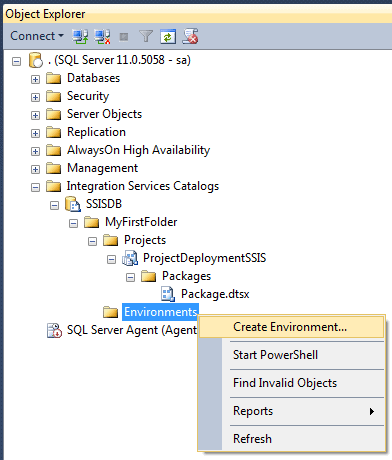The image size is (392, 460).
Task: Select the SSISDB tree label
Action: coord(104,204)
